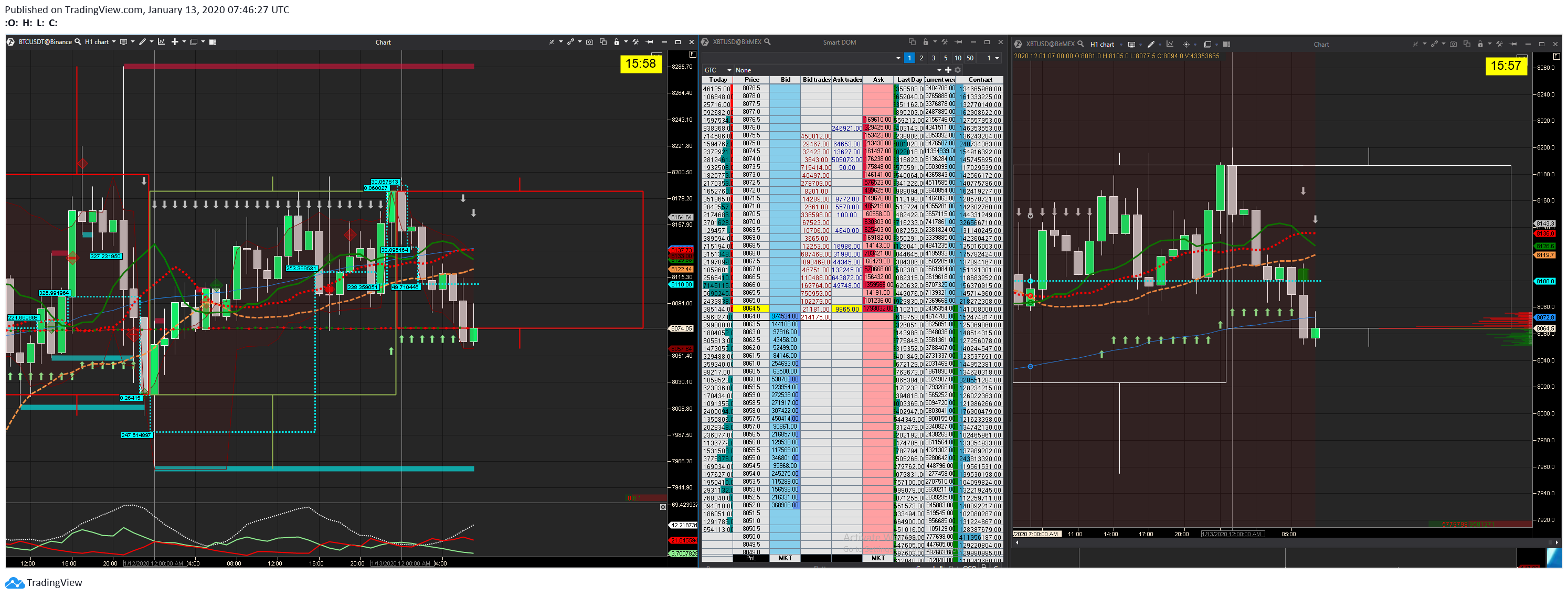Viewport: 1568px width, 597px height.
Task: Add new strategy with plus icon in Smart DOM
Action: coord(948,70)
